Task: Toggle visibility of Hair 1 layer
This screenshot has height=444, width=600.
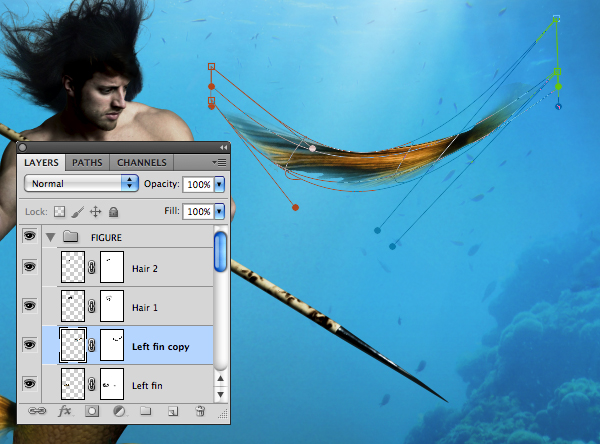Action: (x=29, y=305)
